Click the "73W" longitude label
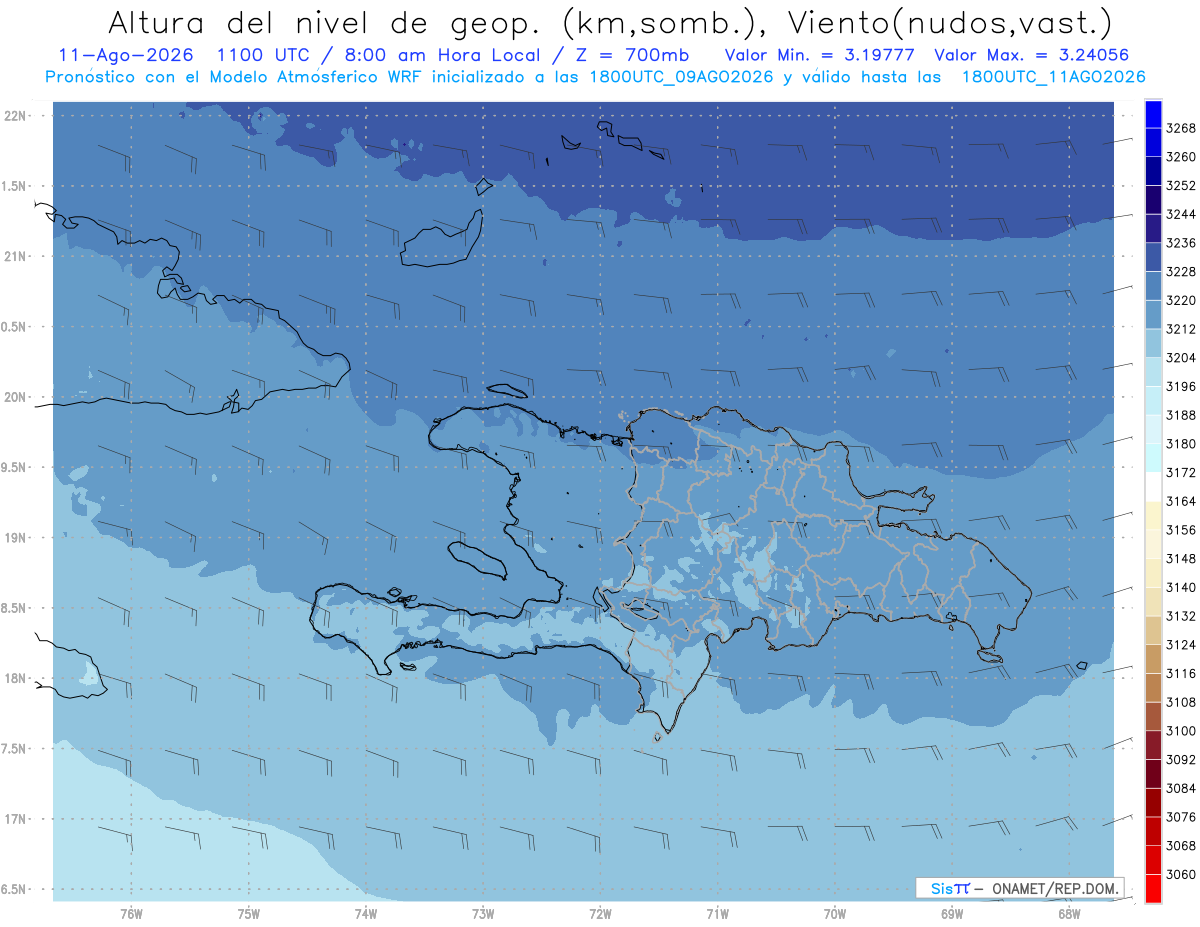The width and height of the screenshot is (1200, 927). pyautogui.click(x=483, y=913)
